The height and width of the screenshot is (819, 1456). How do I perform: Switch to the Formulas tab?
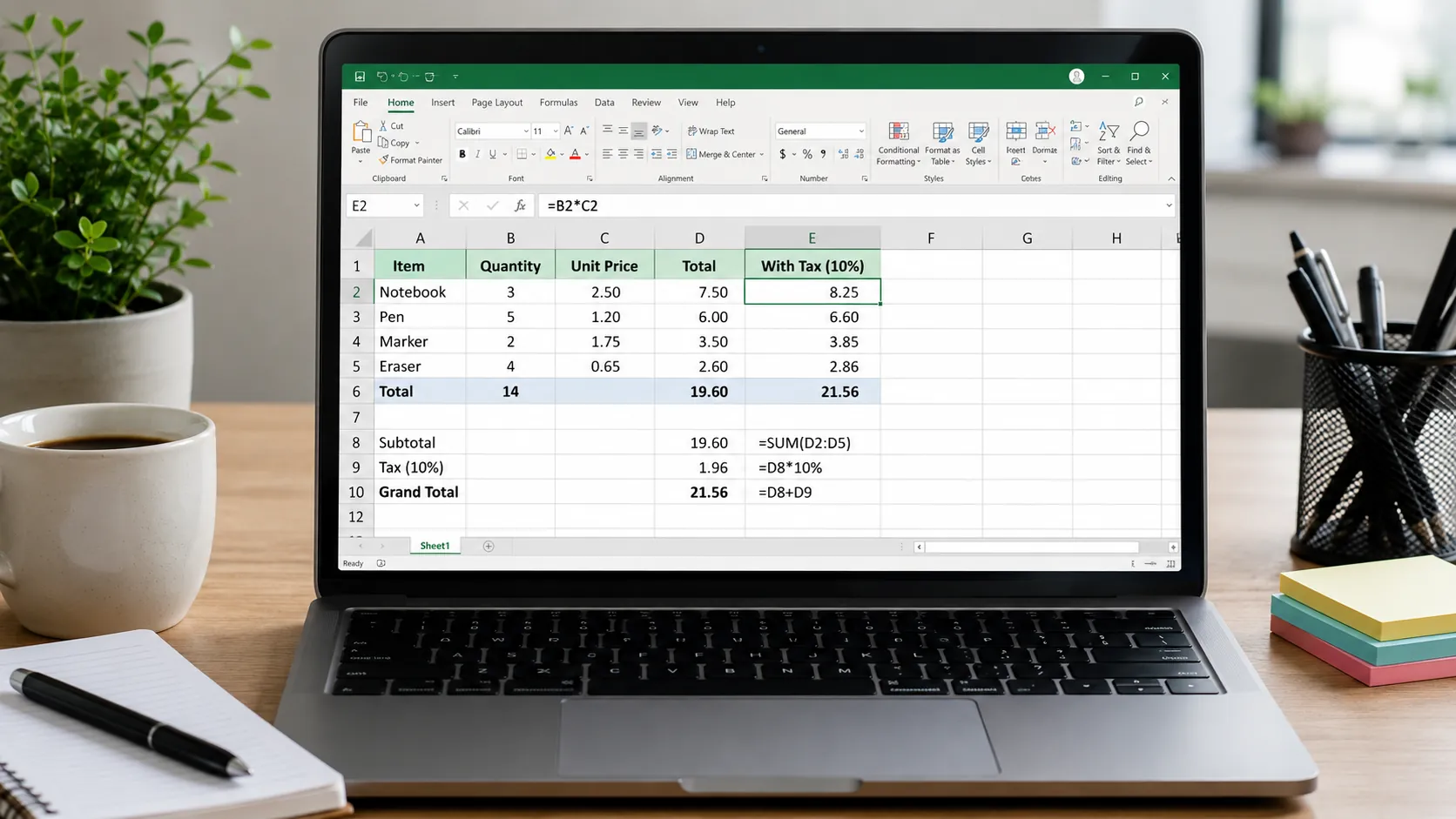(558, 103)
